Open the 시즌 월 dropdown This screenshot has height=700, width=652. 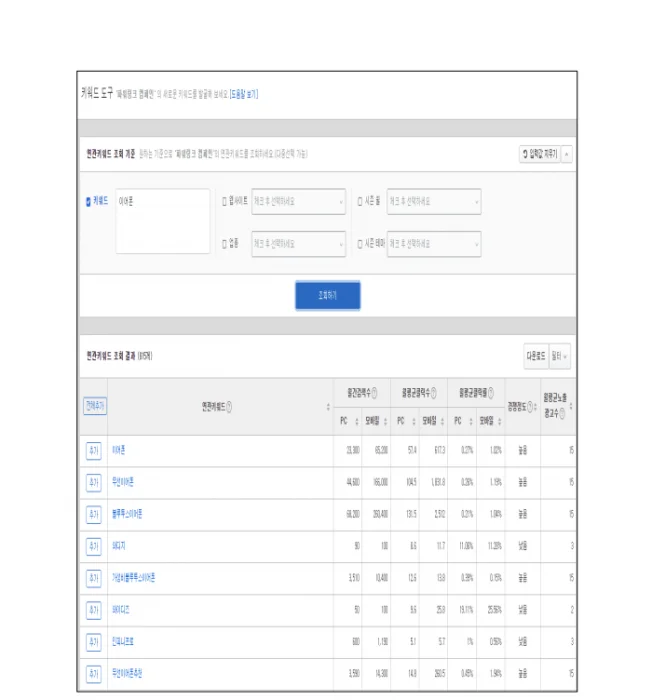(x=434, y=201)
